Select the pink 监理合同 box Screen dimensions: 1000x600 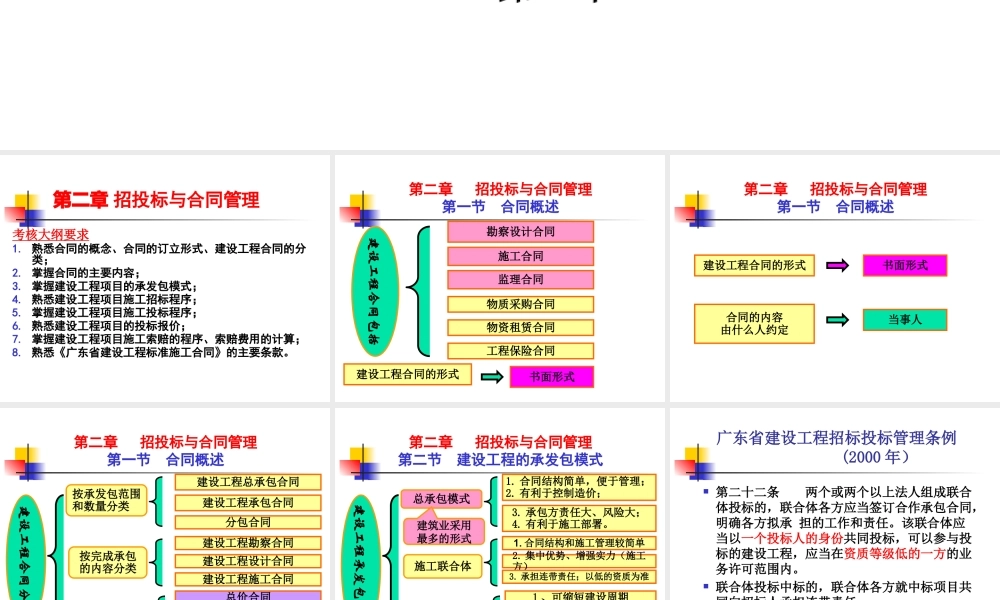click(520, 280)
